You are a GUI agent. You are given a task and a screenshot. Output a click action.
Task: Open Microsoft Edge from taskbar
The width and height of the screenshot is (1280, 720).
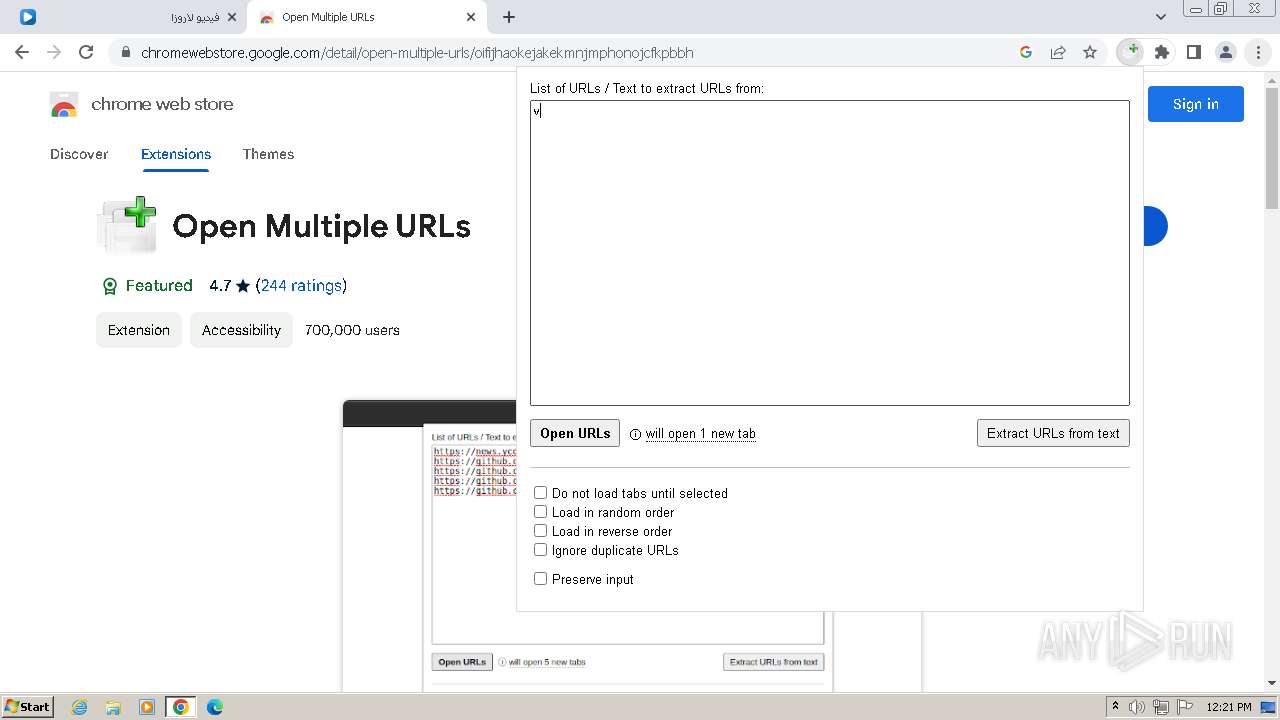(x=215, y=707)
